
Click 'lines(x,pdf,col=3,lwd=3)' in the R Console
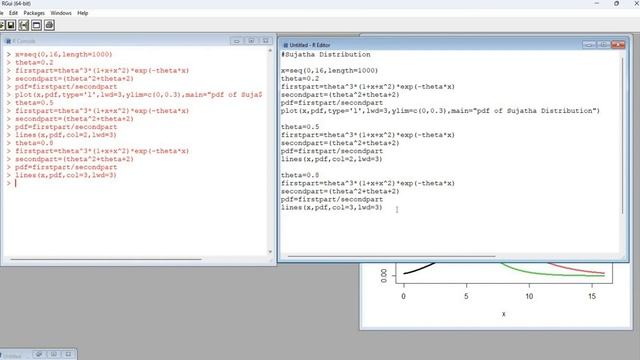tap(66, 175)
